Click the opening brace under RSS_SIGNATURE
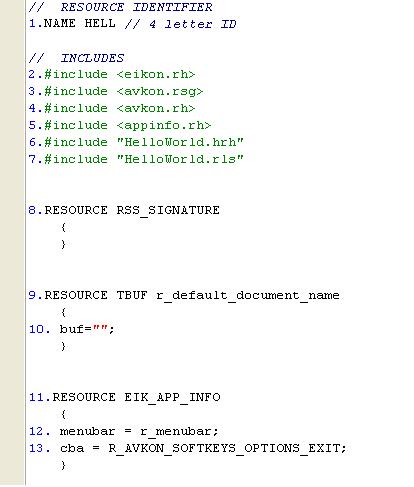414x487 pixels. click(63, 227)
